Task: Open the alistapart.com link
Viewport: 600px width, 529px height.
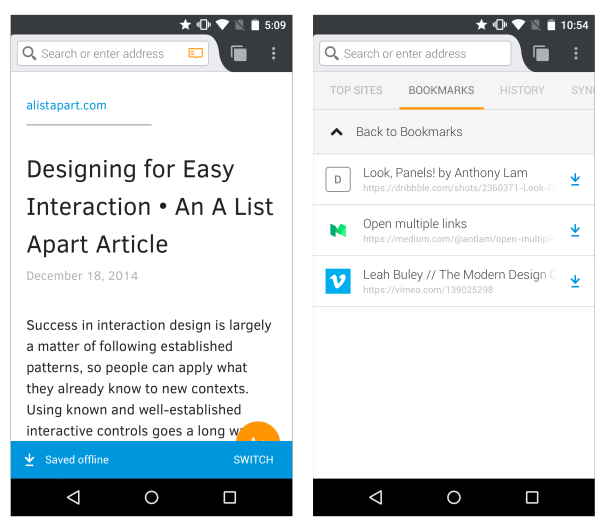Action: point(66,105)
